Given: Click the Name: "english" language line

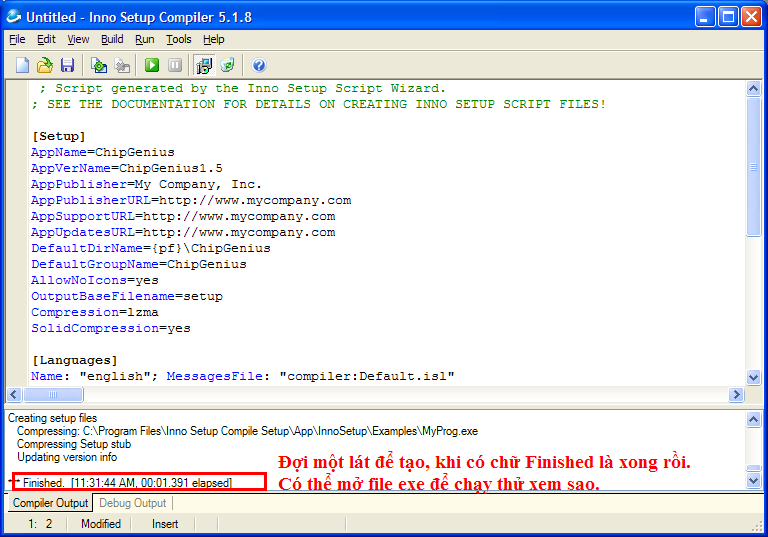Looking at the screenshot, I should [243, 376].
